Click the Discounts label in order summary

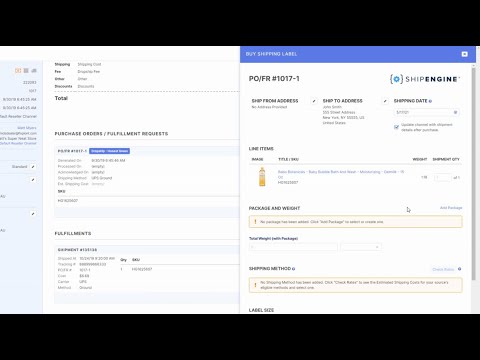[63, 86]
